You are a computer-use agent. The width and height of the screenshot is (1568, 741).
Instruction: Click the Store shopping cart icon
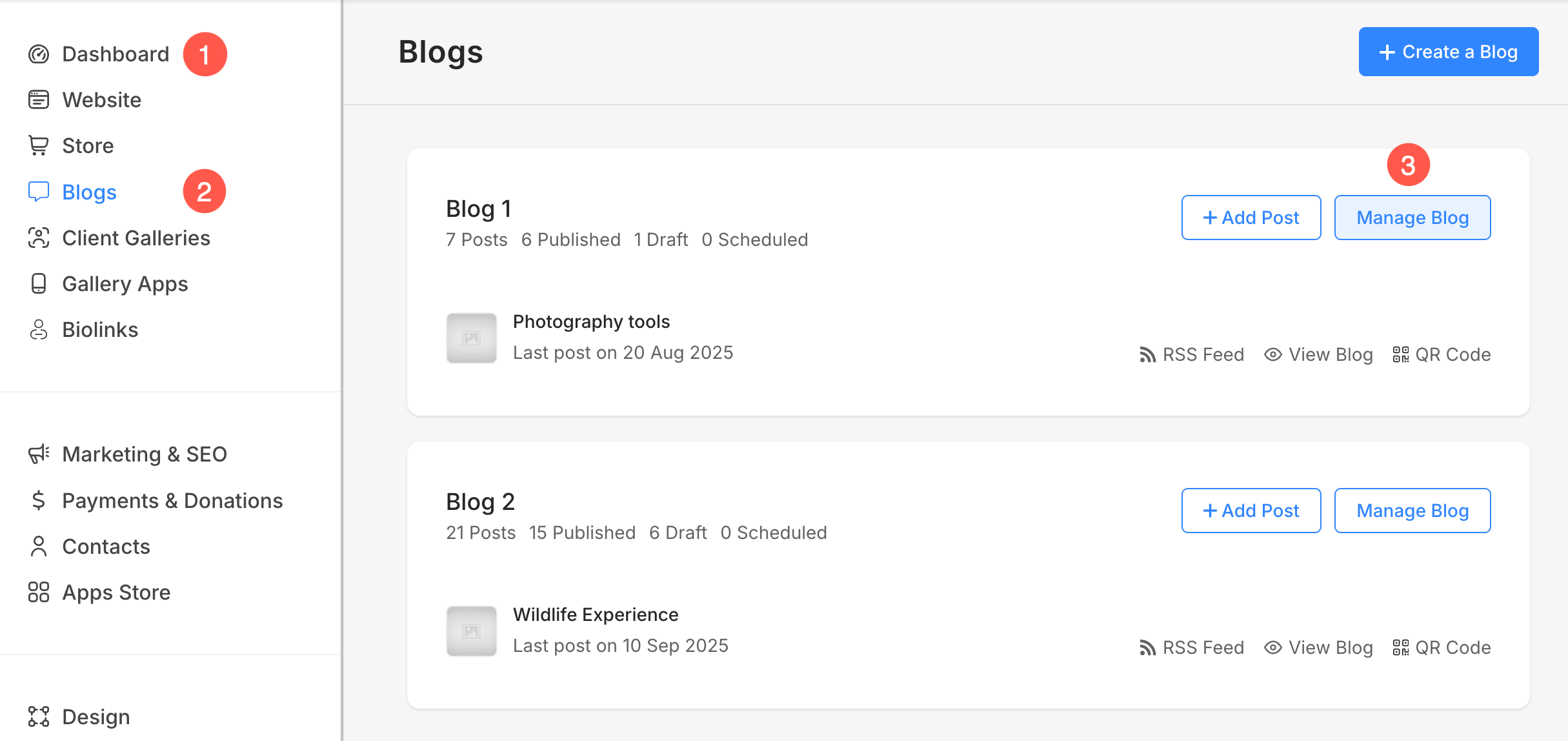coord(39,146)
